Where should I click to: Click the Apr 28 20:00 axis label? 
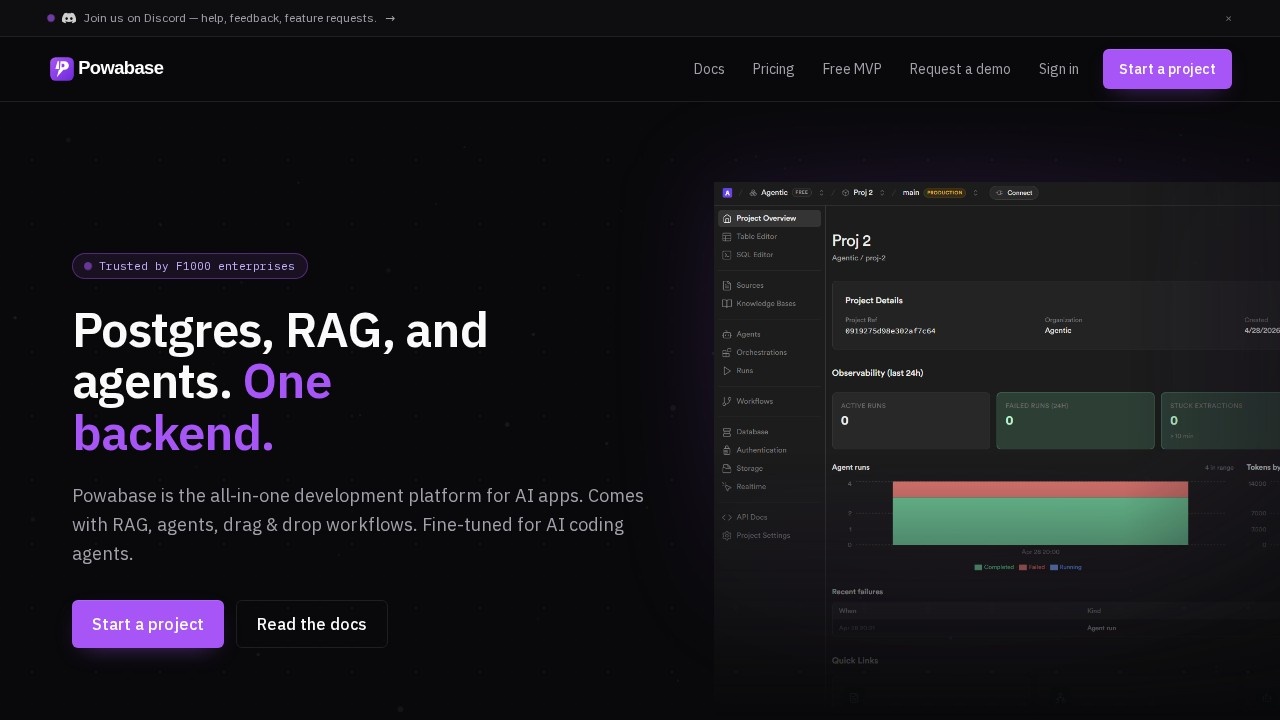[x=1040, y=552]
